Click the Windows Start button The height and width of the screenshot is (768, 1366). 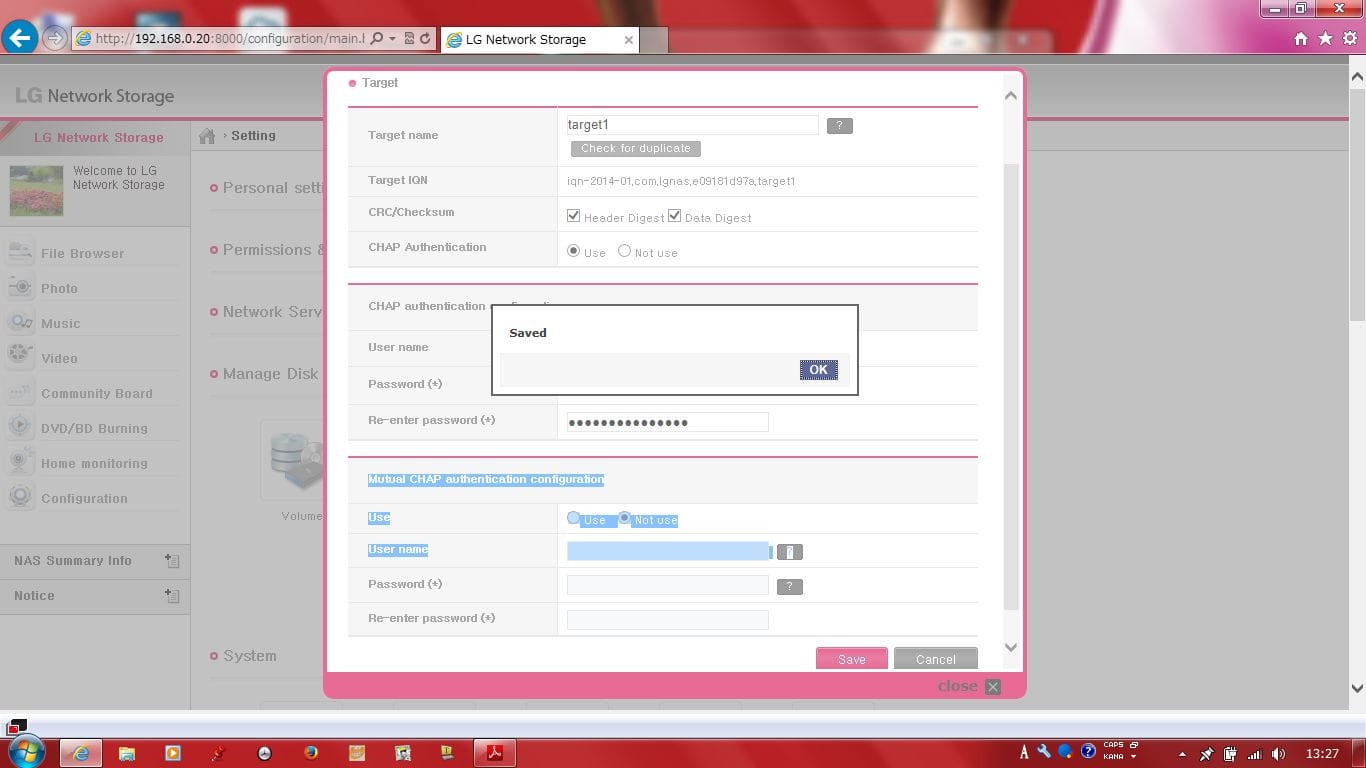pos(25,752)
